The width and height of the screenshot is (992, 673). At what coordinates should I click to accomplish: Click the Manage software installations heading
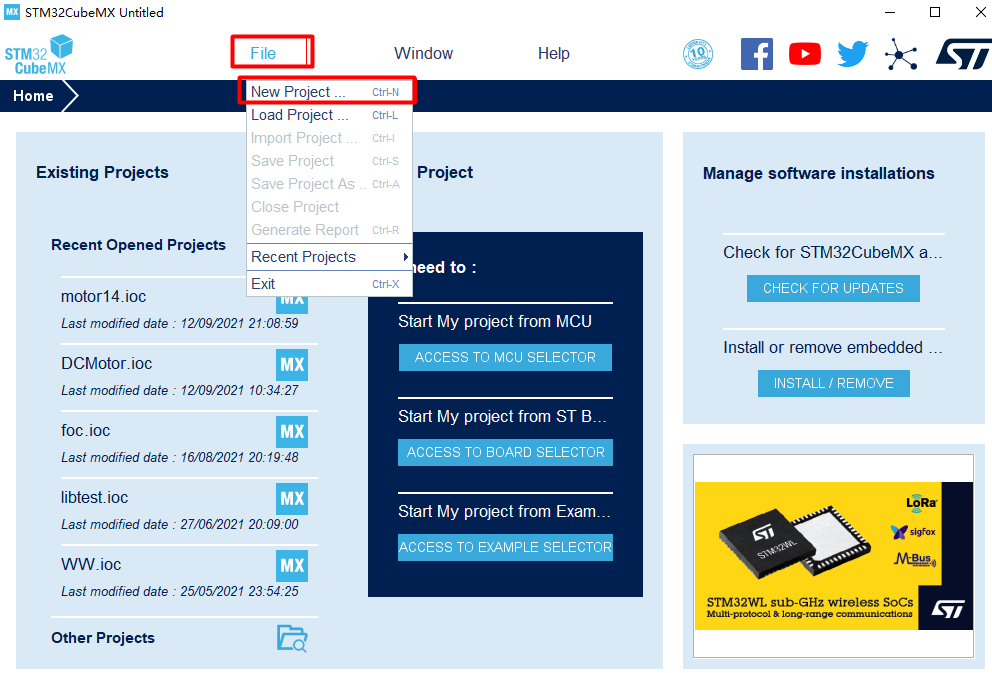[x=818, y=173]
